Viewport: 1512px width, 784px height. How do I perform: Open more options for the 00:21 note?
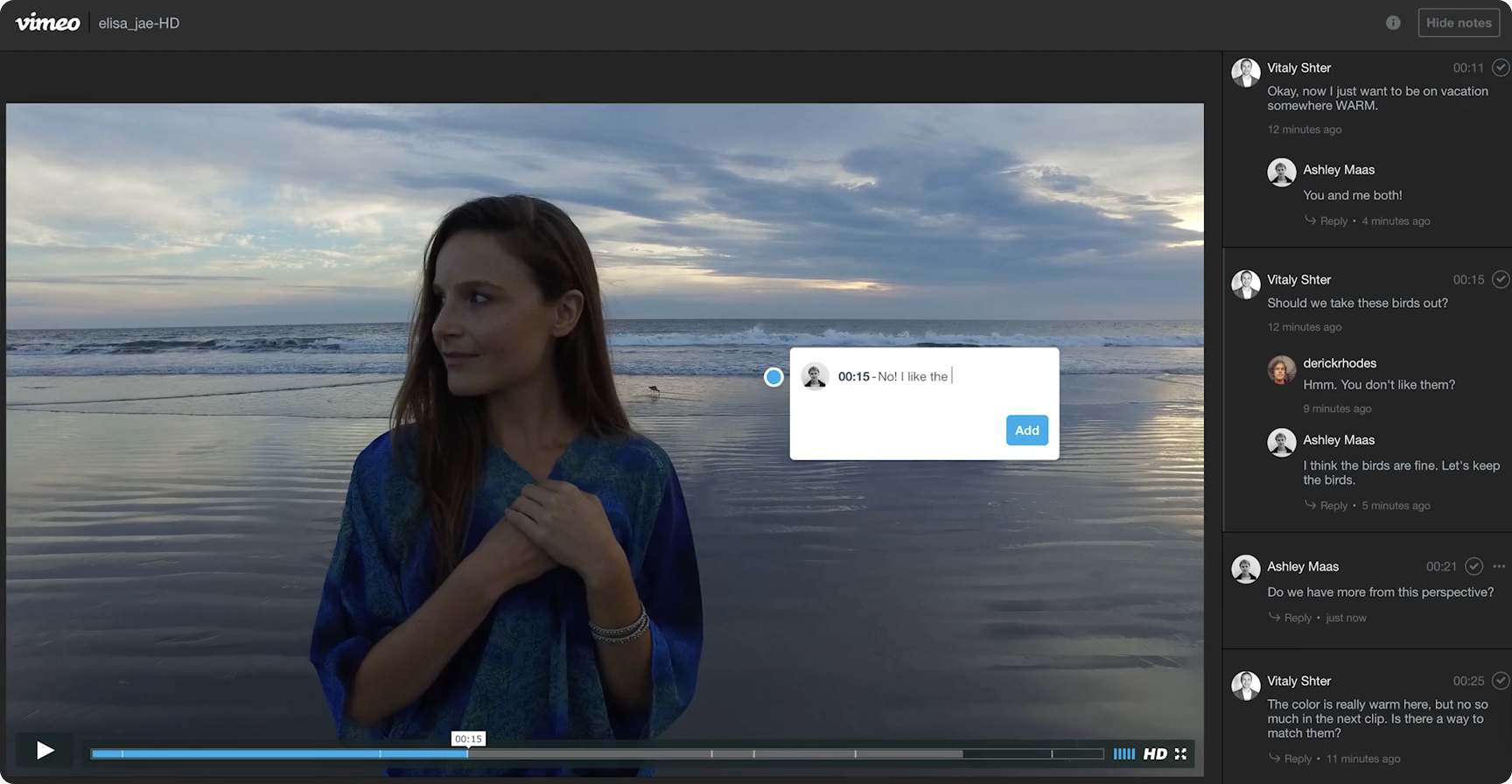[x=1499, y=566]
